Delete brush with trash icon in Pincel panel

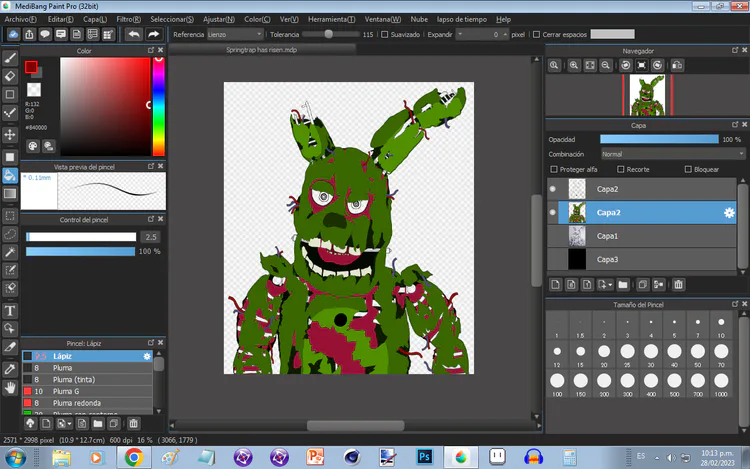133,424
